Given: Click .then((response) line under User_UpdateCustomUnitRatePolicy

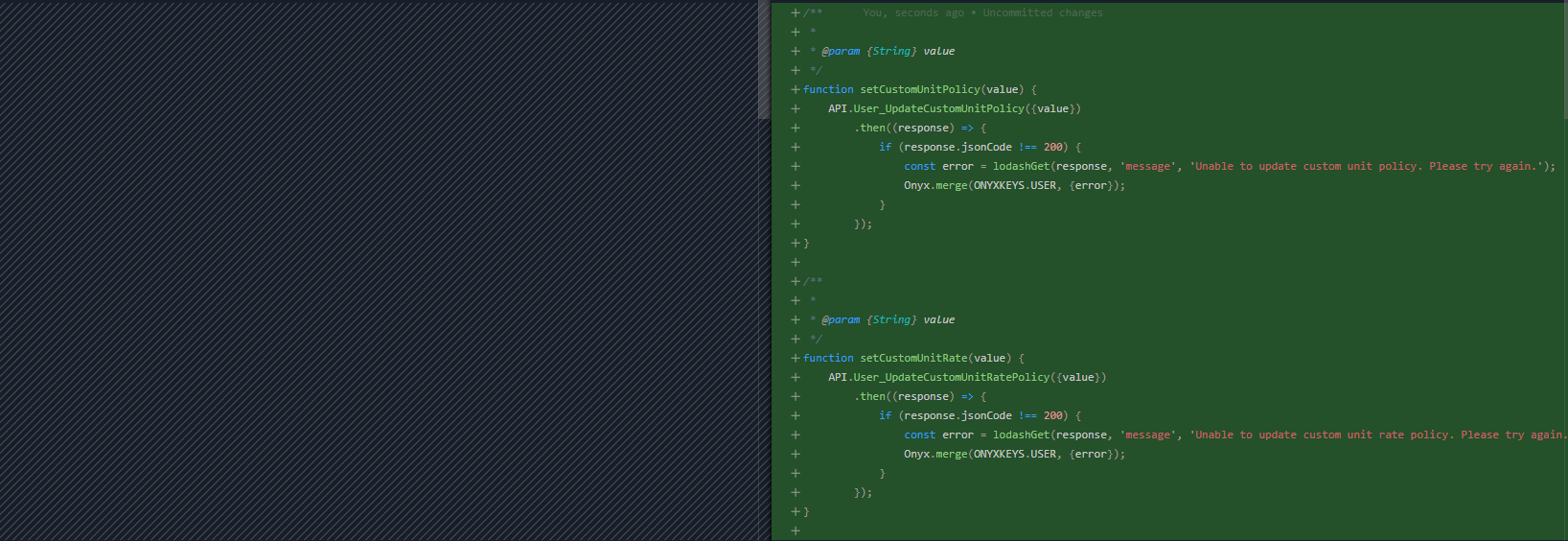Looking at the screenshot, I should tap(920, 396).
